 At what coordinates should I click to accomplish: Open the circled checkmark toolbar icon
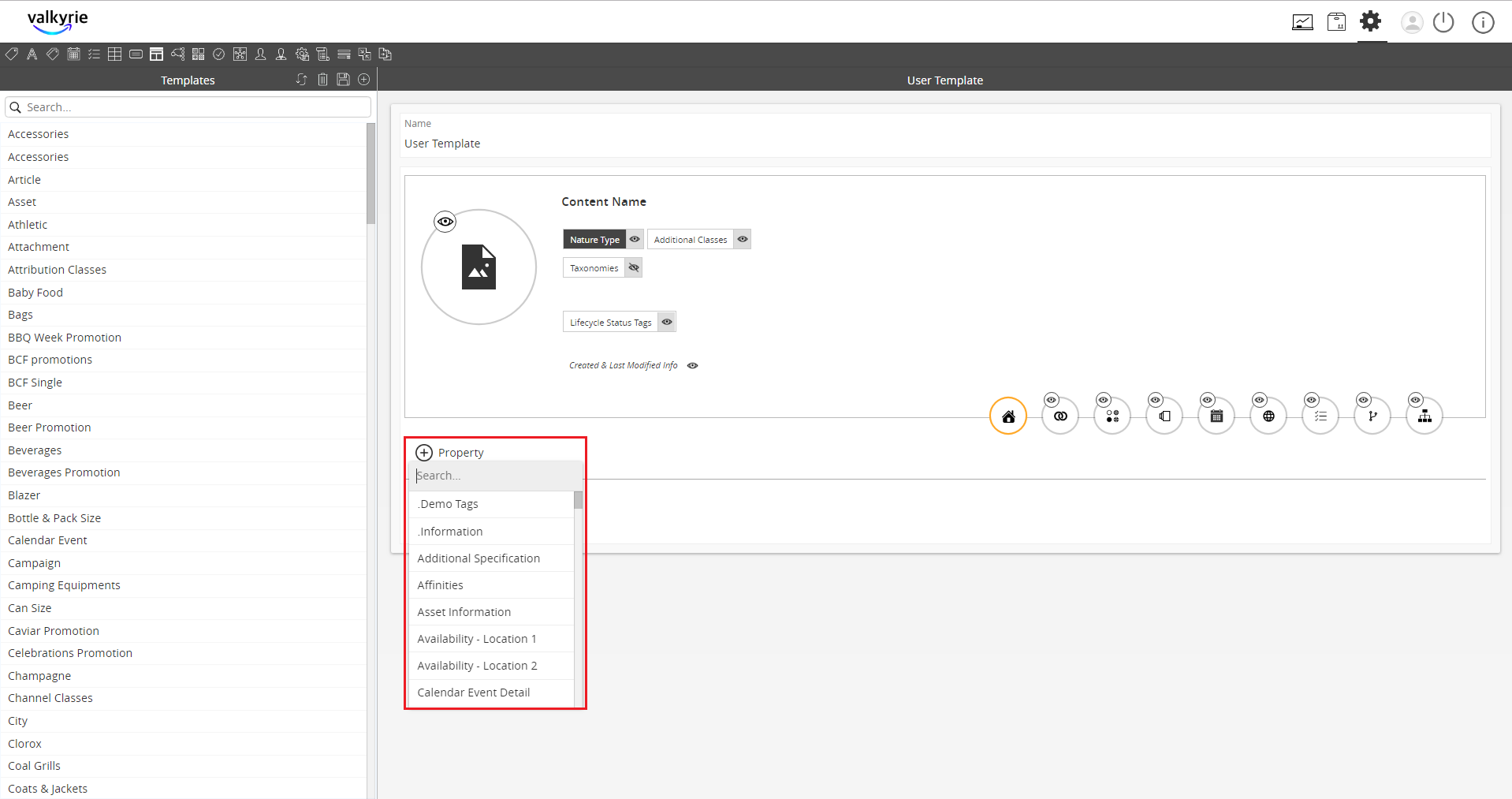click(x=219, y=54)
